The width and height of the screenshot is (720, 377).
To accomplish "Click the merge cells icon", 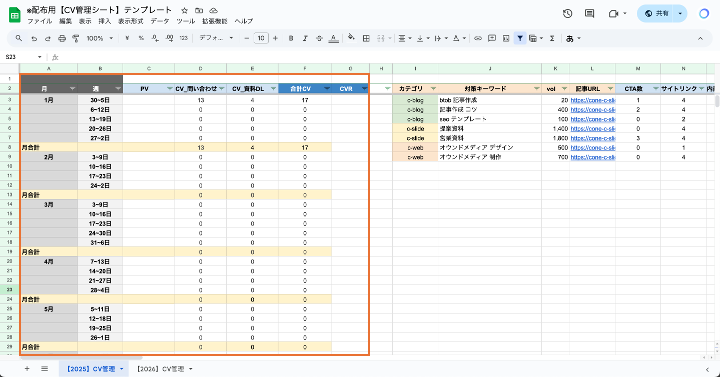I will [381, 39].
